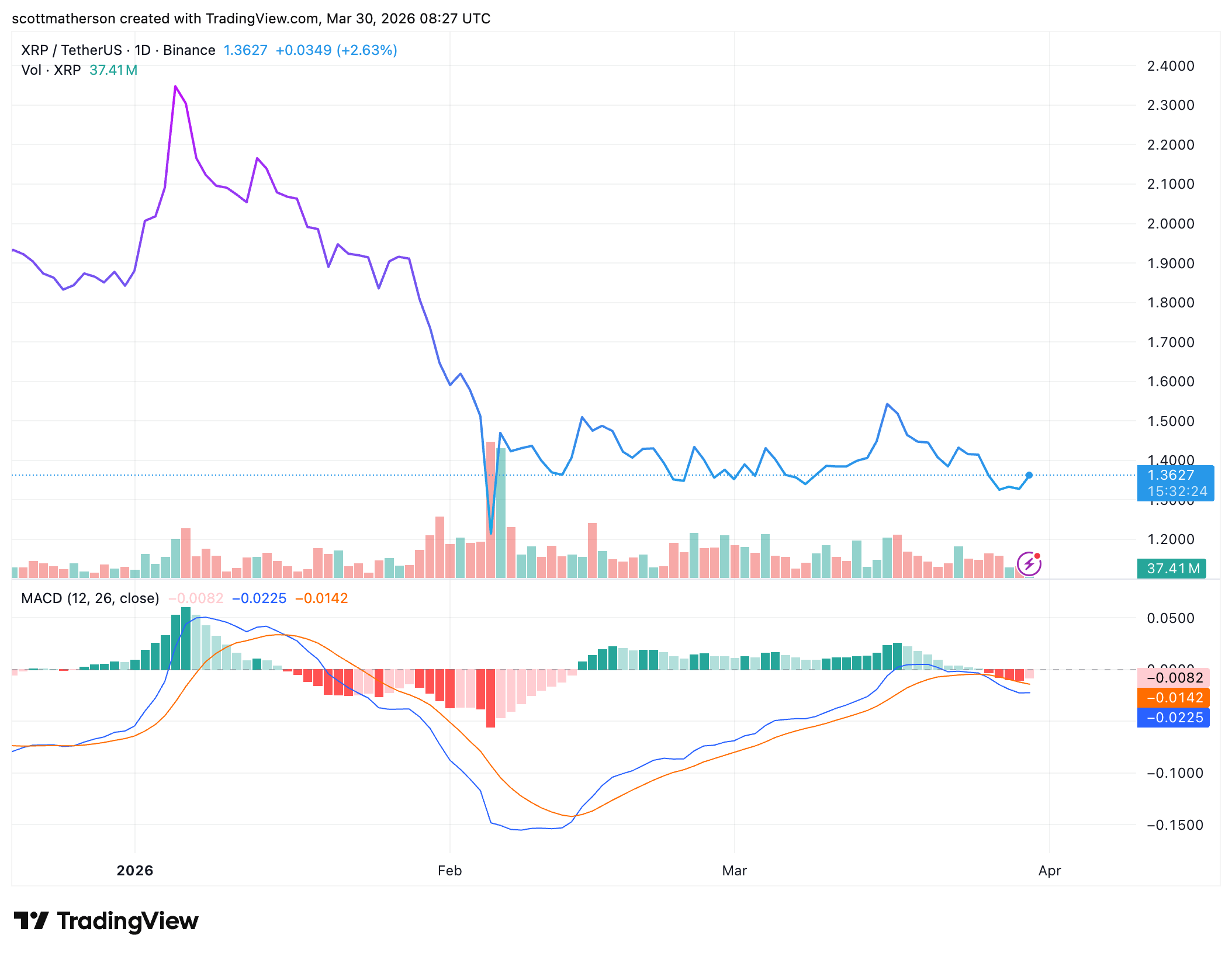Image resolution: width=1232 pixels, height=956 pixels.
Task: Click the pink -0.0082 histogram axis tag
Action: pyautogui.click(x=1174, y=678)
